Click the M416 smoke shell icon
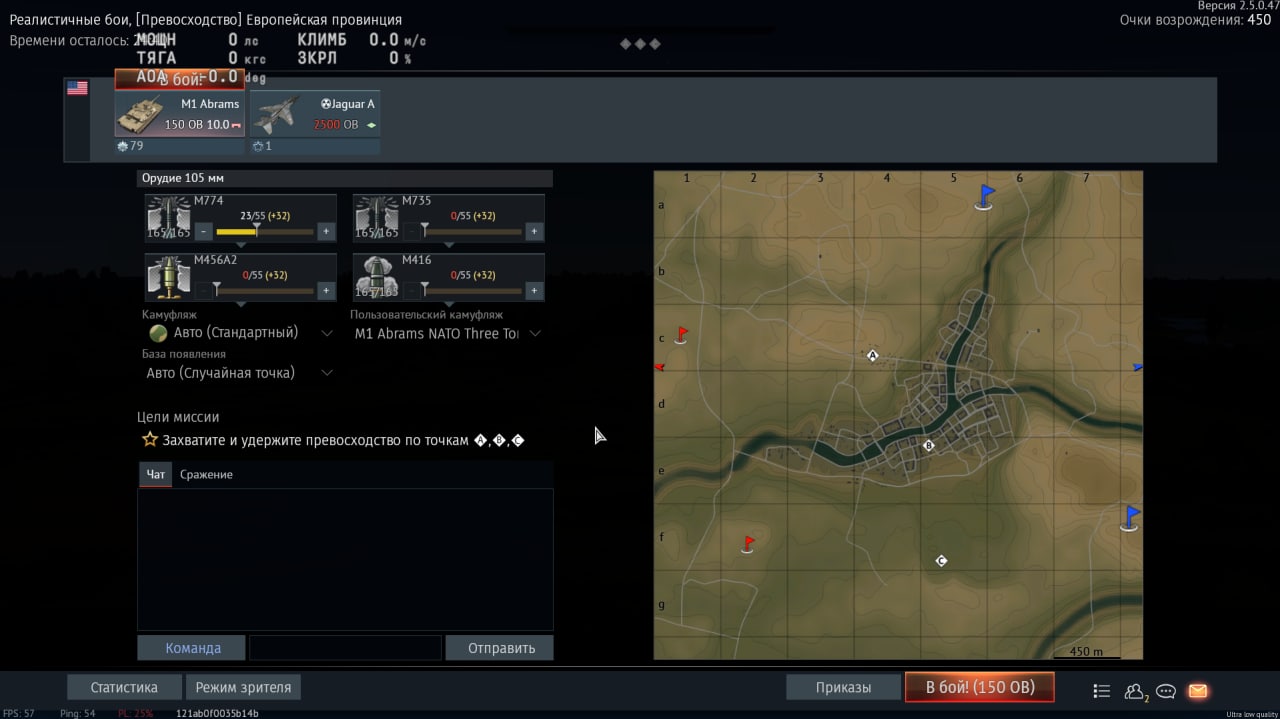This screenshot has height=719, width=1280. coord(377,277)
